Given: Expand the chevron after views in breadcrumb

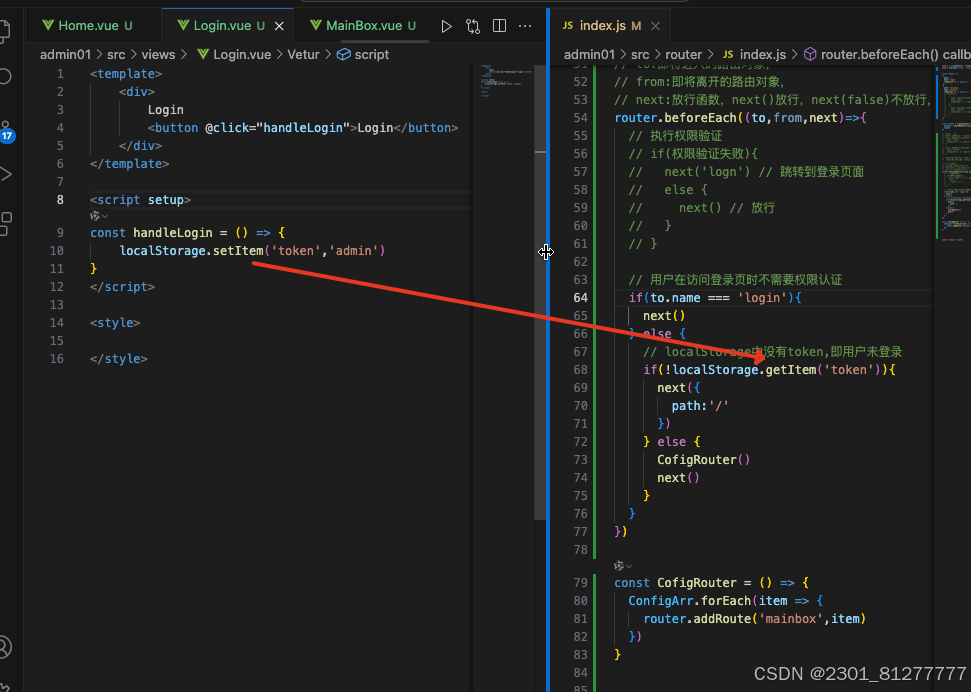Looking at the screenshot, I should [x=185, y=55].
